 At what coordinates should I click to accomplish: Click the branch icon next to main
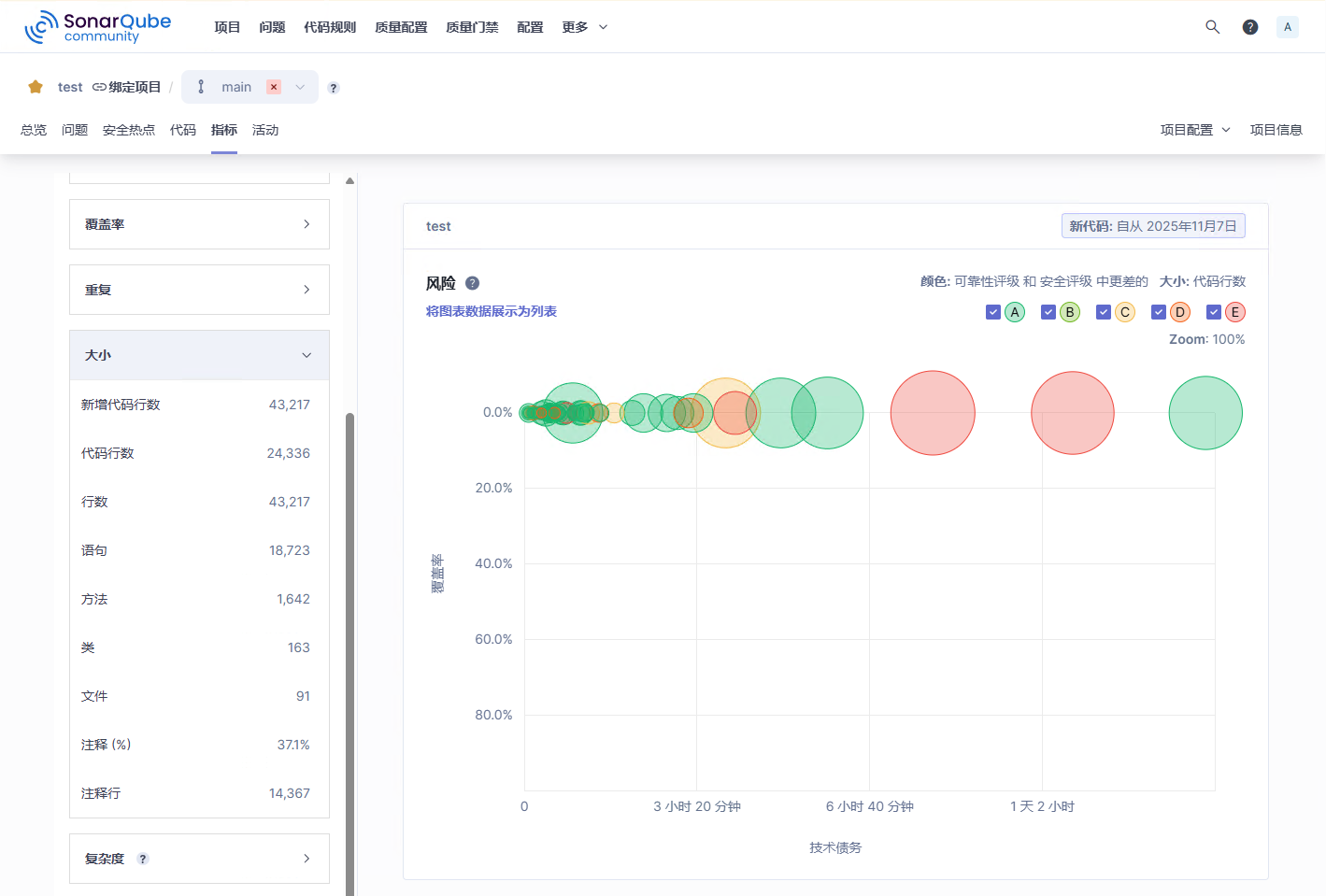point(201,86)
